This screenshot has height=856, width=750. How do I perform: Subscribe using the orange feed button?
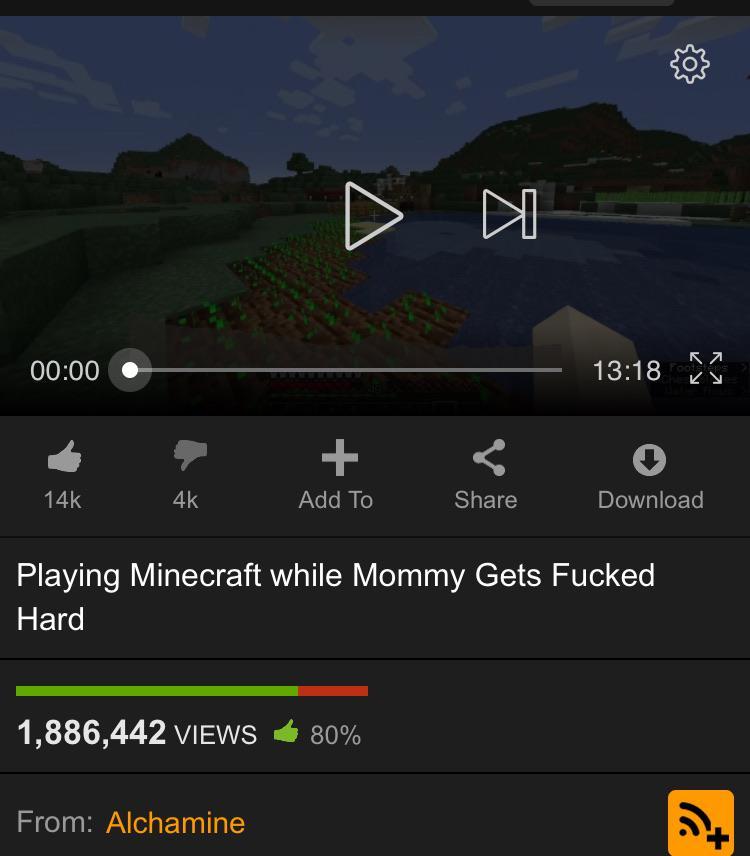[x=700, y=823]
